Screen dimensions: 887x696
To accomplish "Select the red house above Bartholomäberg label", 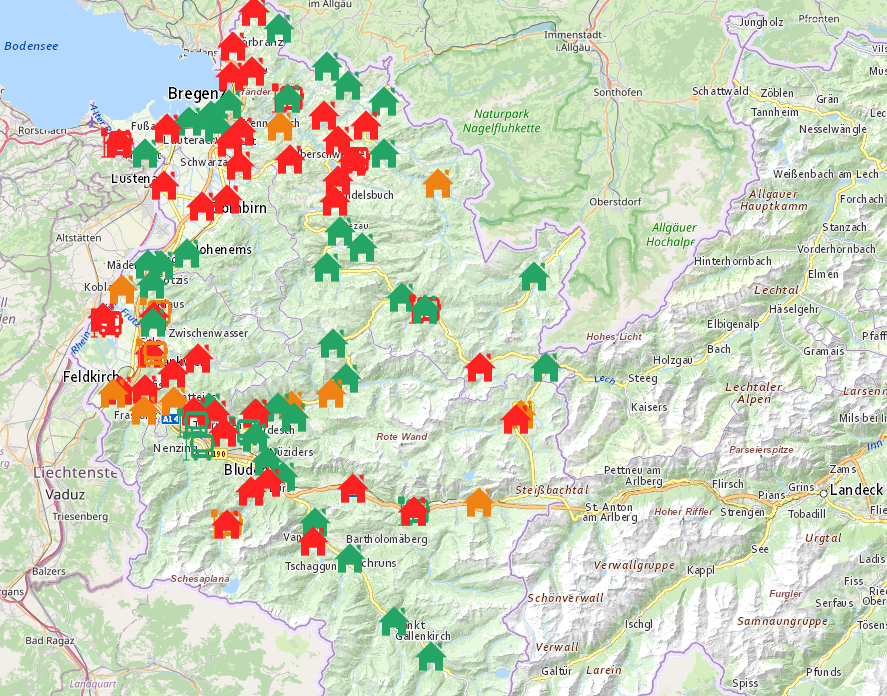I will [x=413, y=511].
